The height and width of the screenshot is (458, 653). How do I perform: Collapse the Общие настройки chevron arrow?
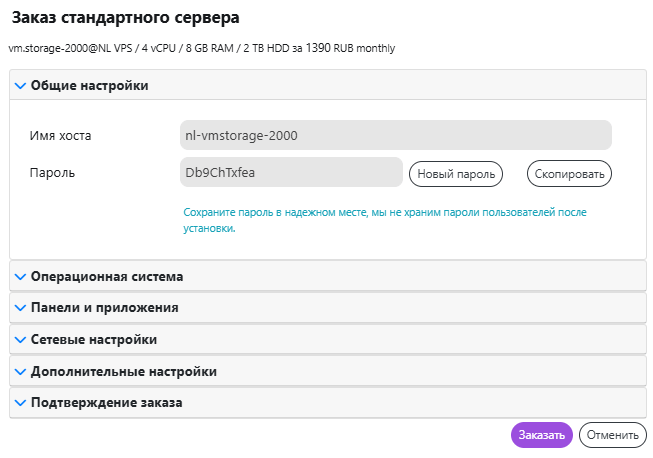pos(20,86)
